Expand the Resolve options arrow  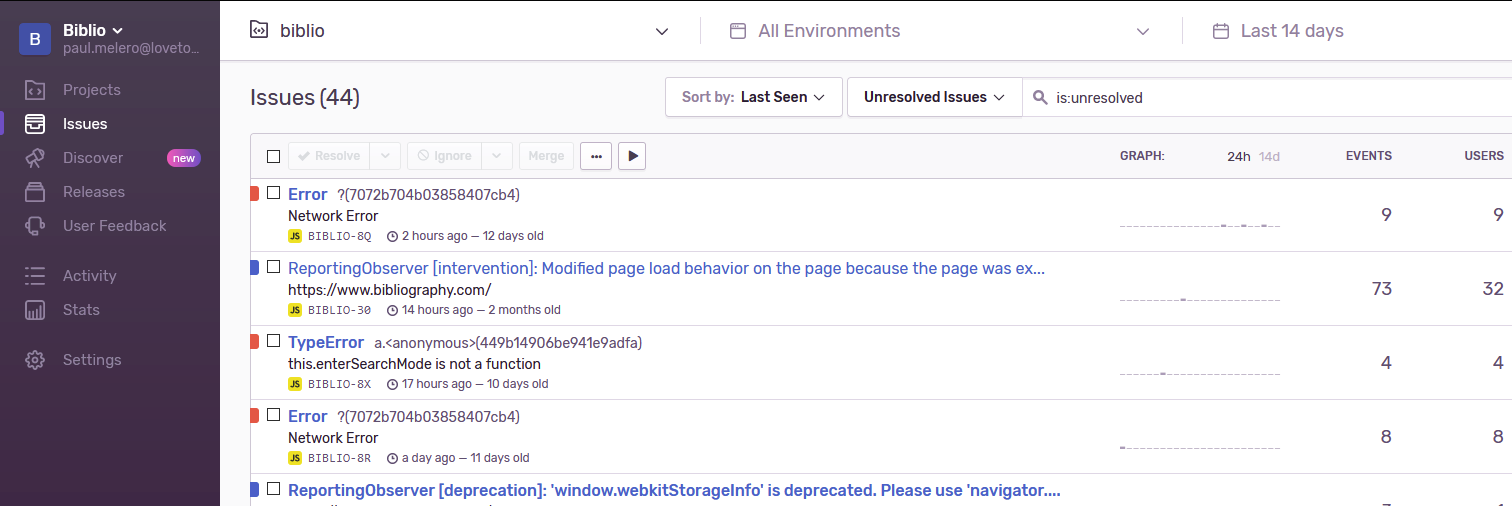pyautogui.click(x=386, y=156)
